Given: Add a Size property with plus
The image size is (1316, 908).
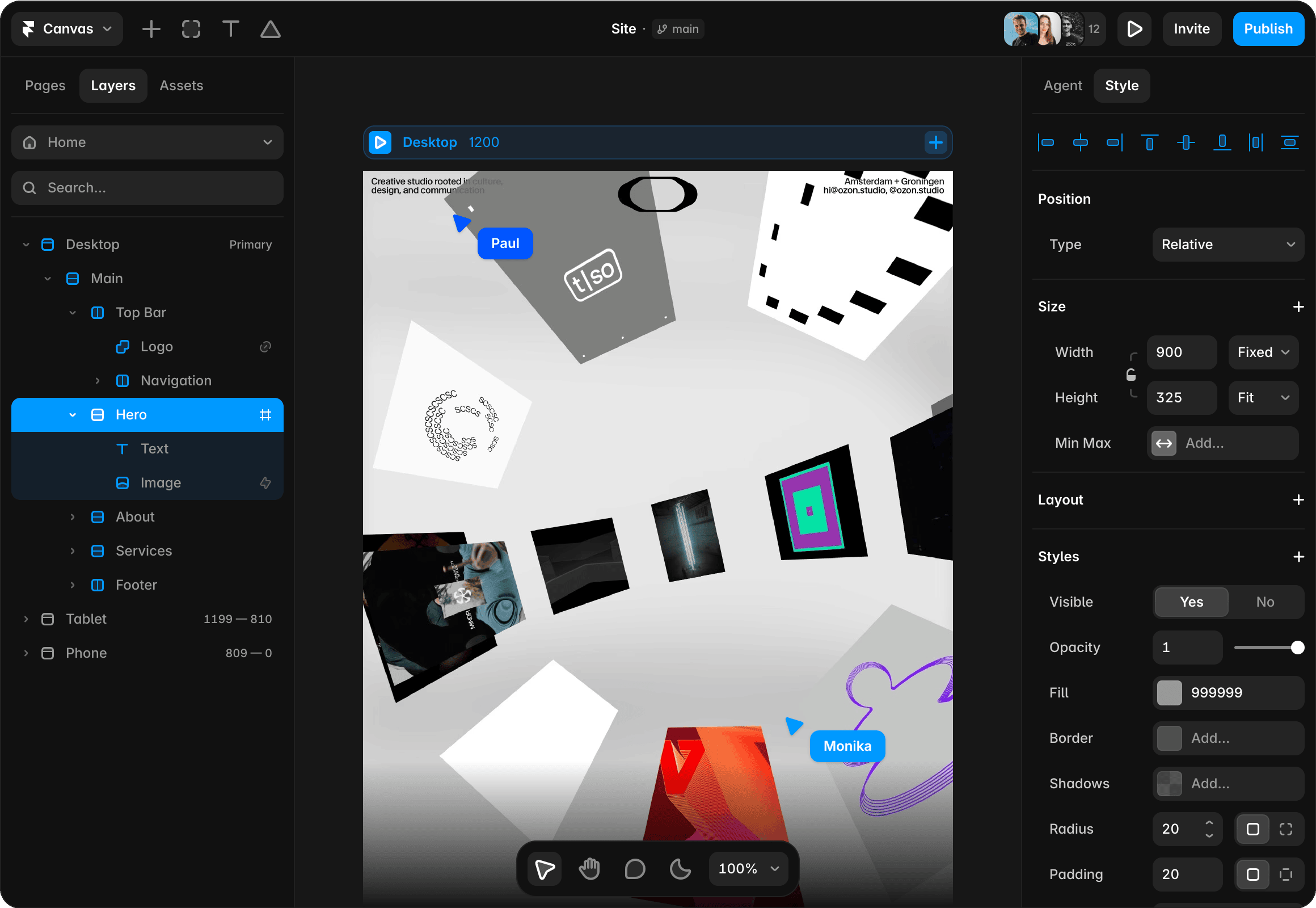Looking at the screenshot, I should point(1298,306).
